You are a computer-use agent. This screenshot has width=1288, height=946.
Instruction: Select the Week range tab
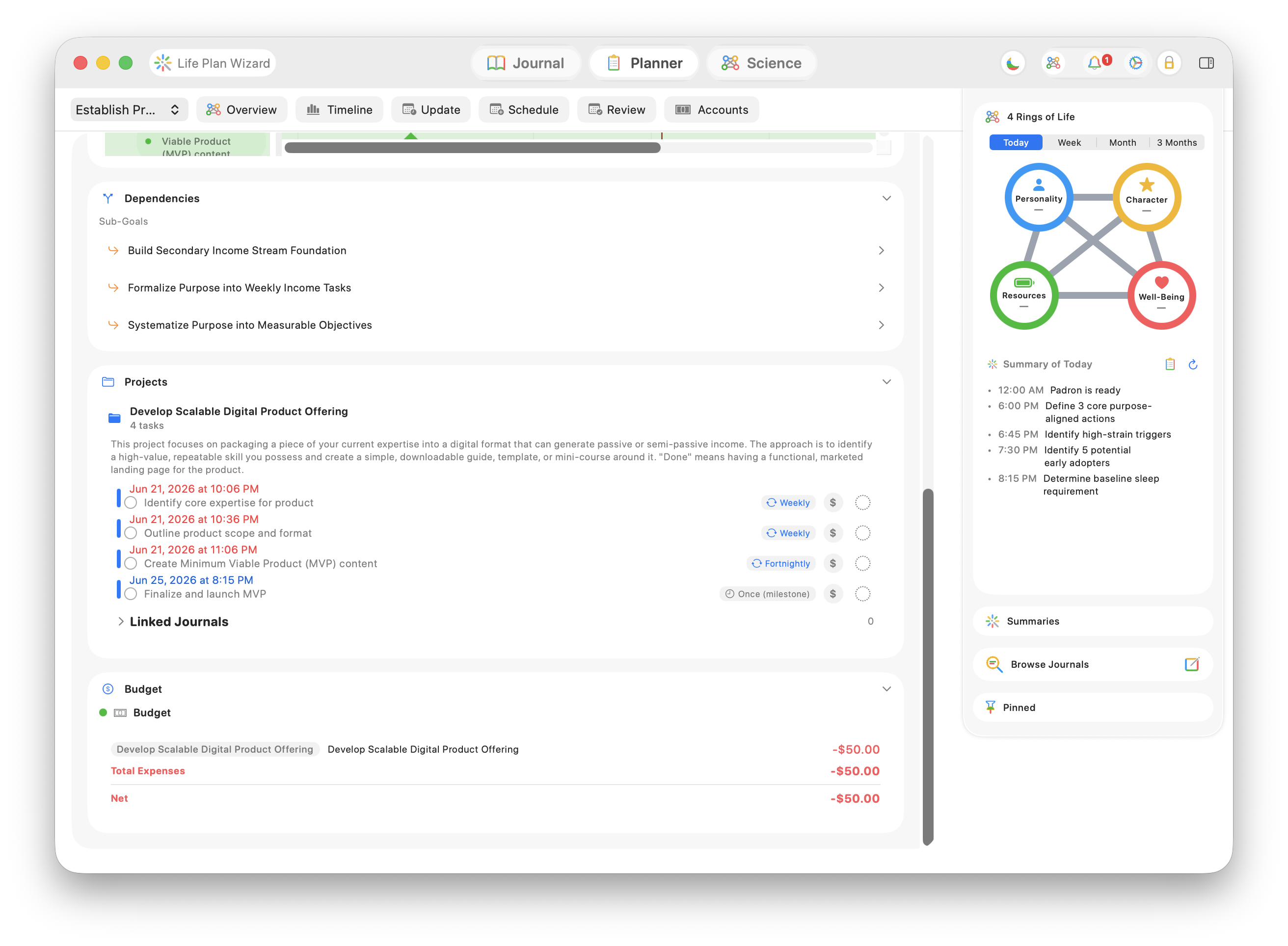[x=1069, y=143]
